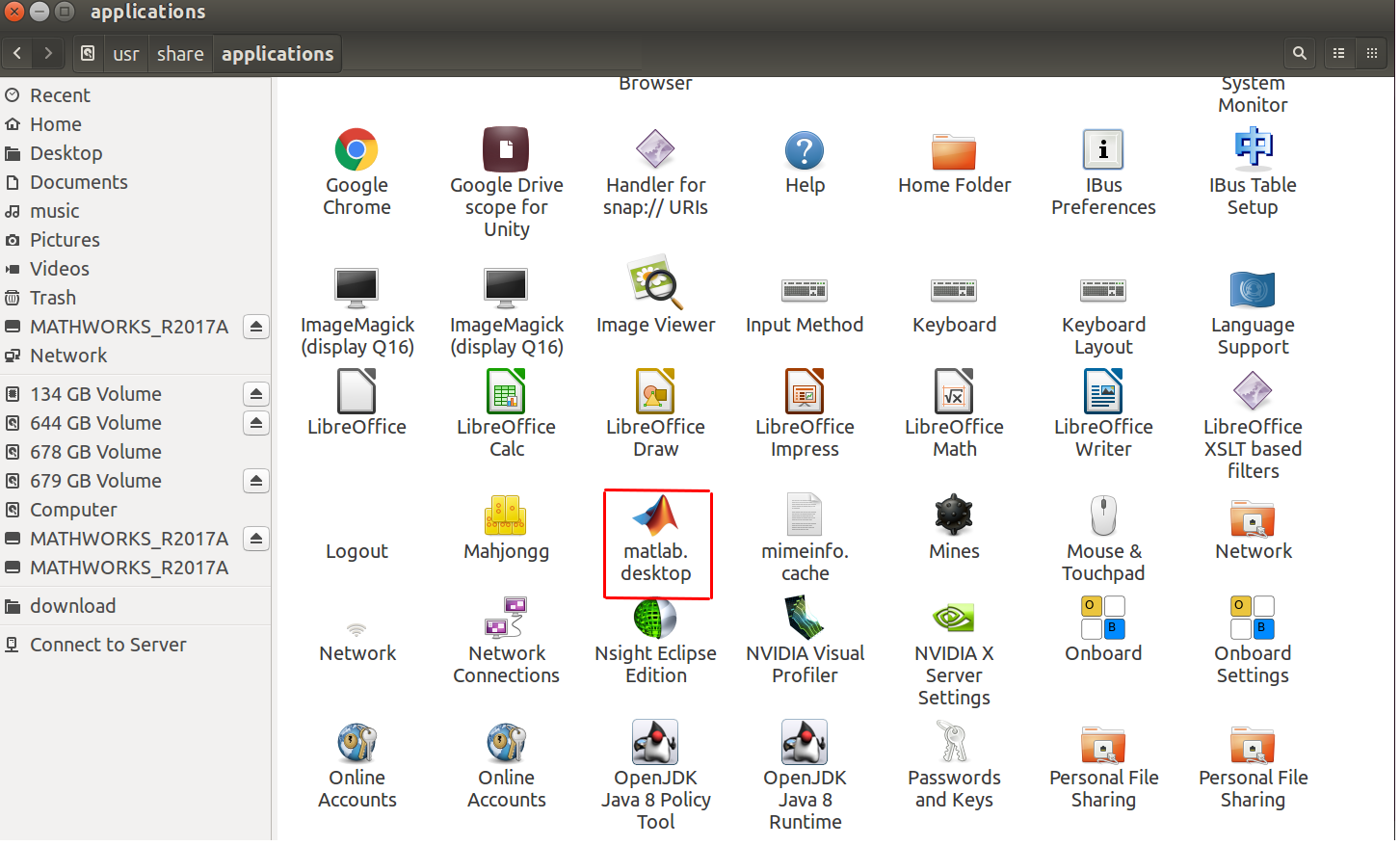Navigate to the usr breadcrumb
1400x846 pixels.
[125, 54]
